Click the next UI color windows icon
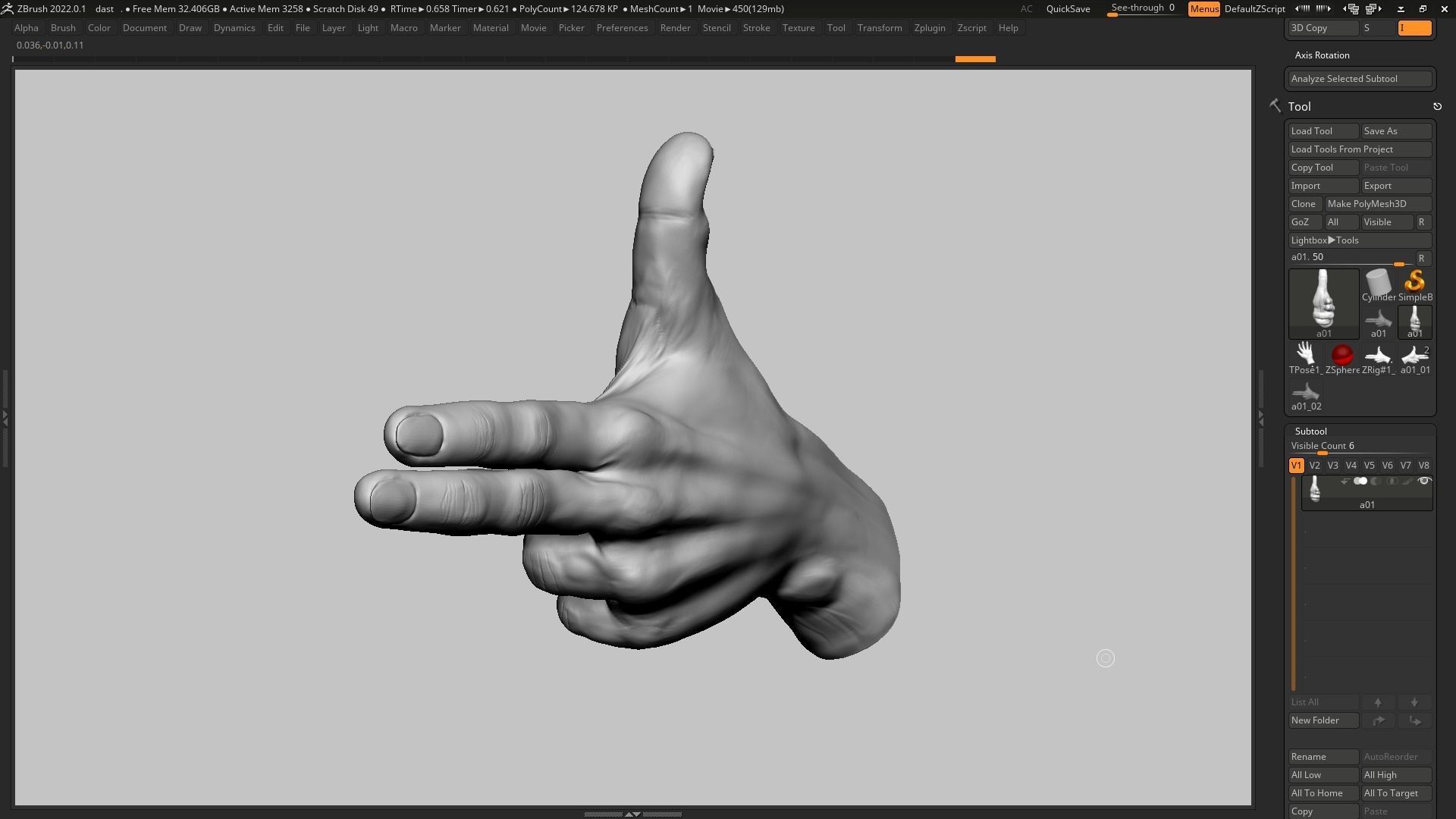Image resolution: width=1456 pixels, height=819 pixels. (1373, 9)
